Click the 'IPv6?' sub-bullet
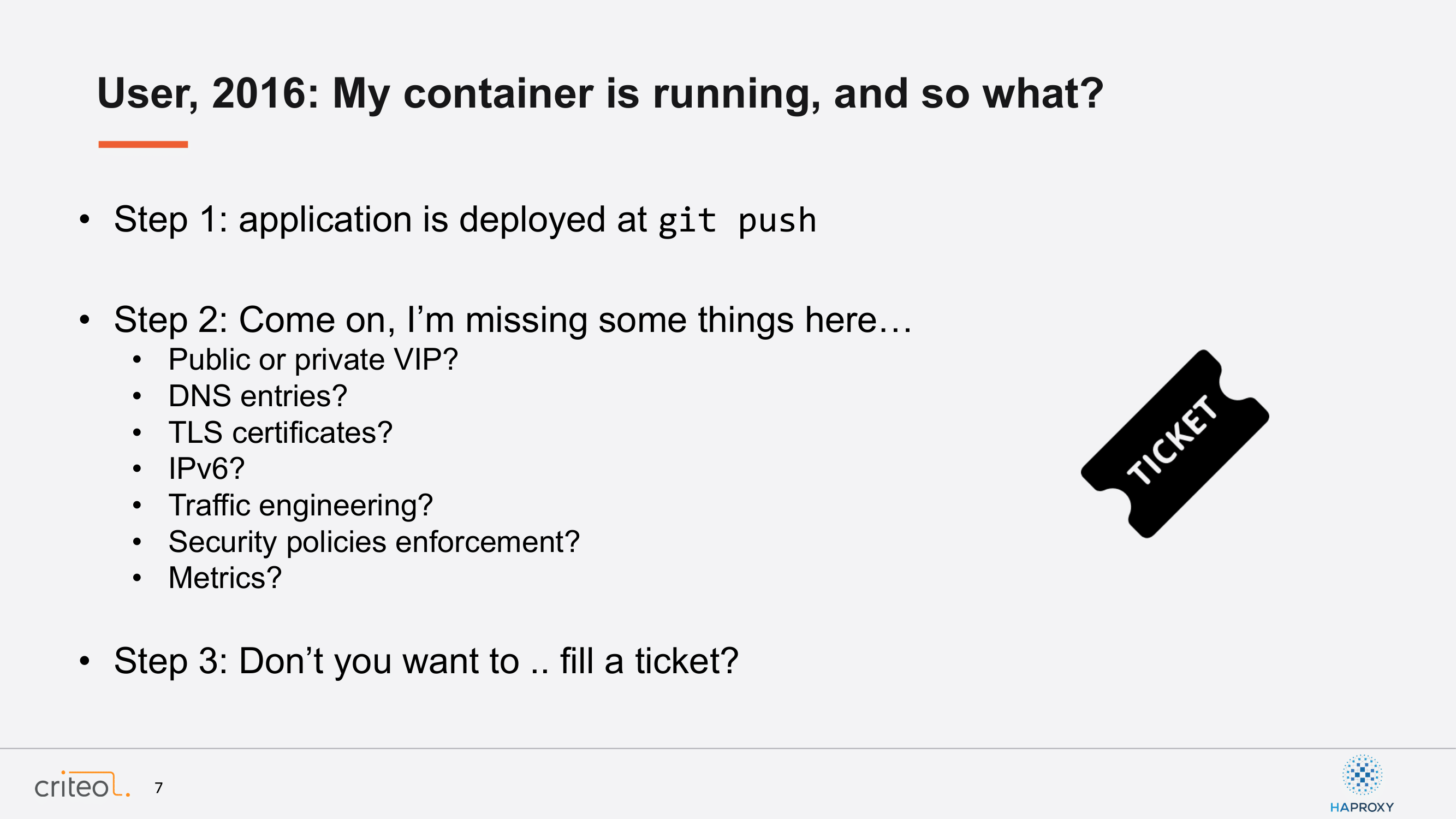The width and height of the screenshot is (1456, 819). (206, 468)
